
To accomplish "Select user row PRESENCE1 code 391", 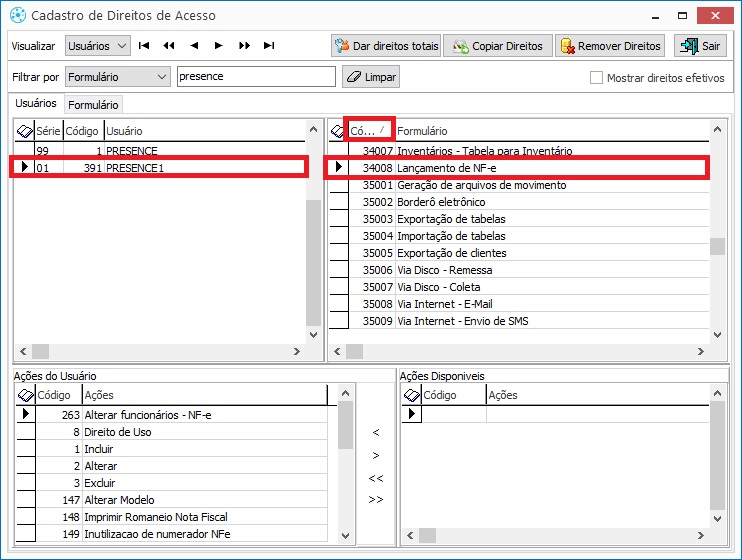I will (x=160, y=168).
